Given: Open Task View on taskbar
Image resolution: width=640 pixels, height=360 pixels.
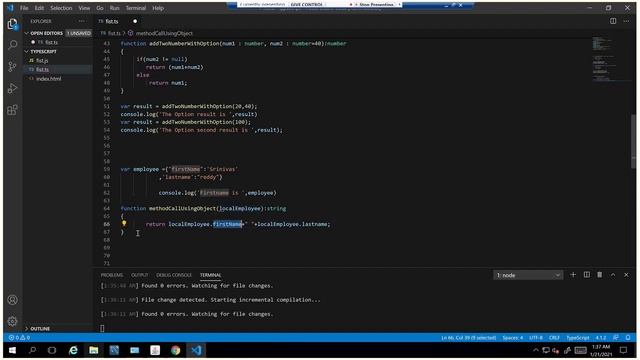Looking at the screenshot, I should point(52,350).
